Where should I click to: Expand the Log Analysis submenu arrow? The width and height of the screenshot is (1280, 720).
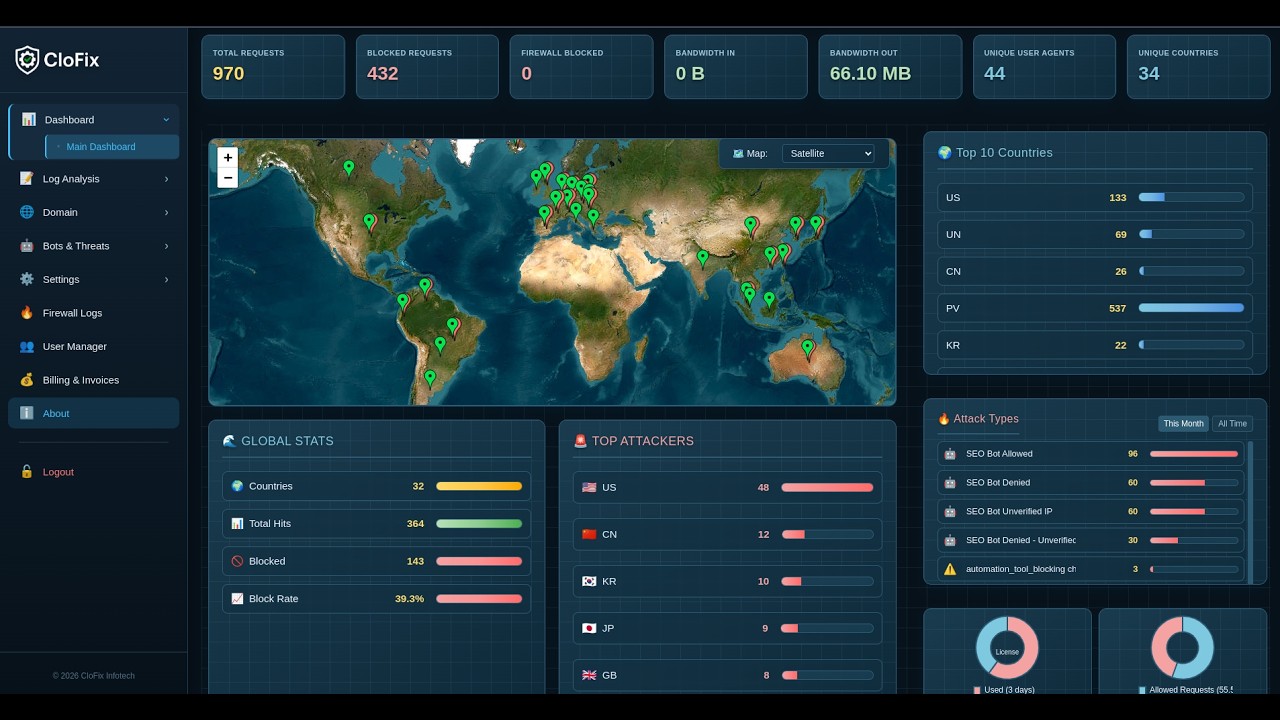point(166,179)
